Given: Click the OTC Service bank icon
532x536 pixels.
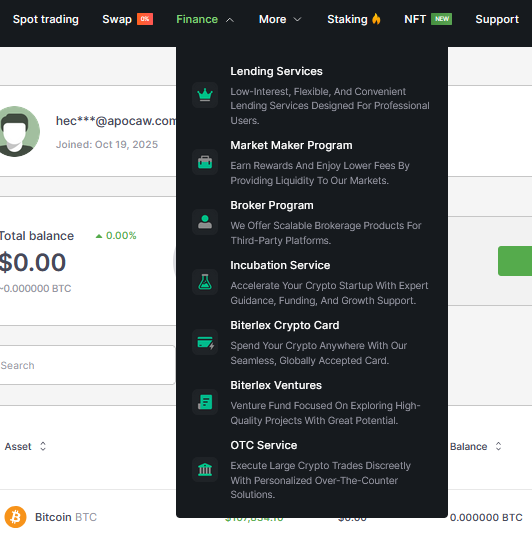Looking at the screenshot, I should click(205, 470).
